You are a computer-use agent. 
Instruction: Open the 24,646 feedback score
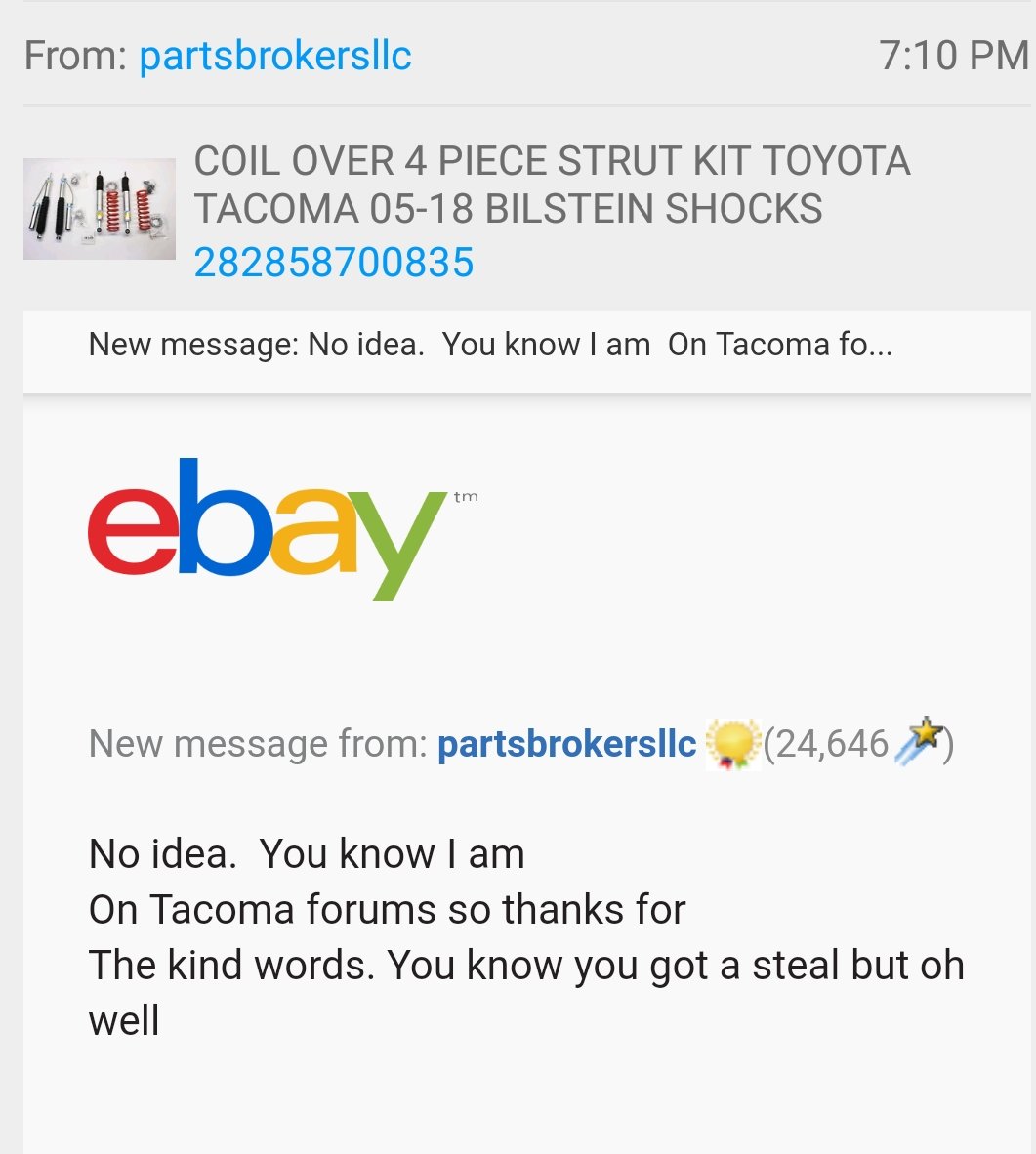[826, 744]
